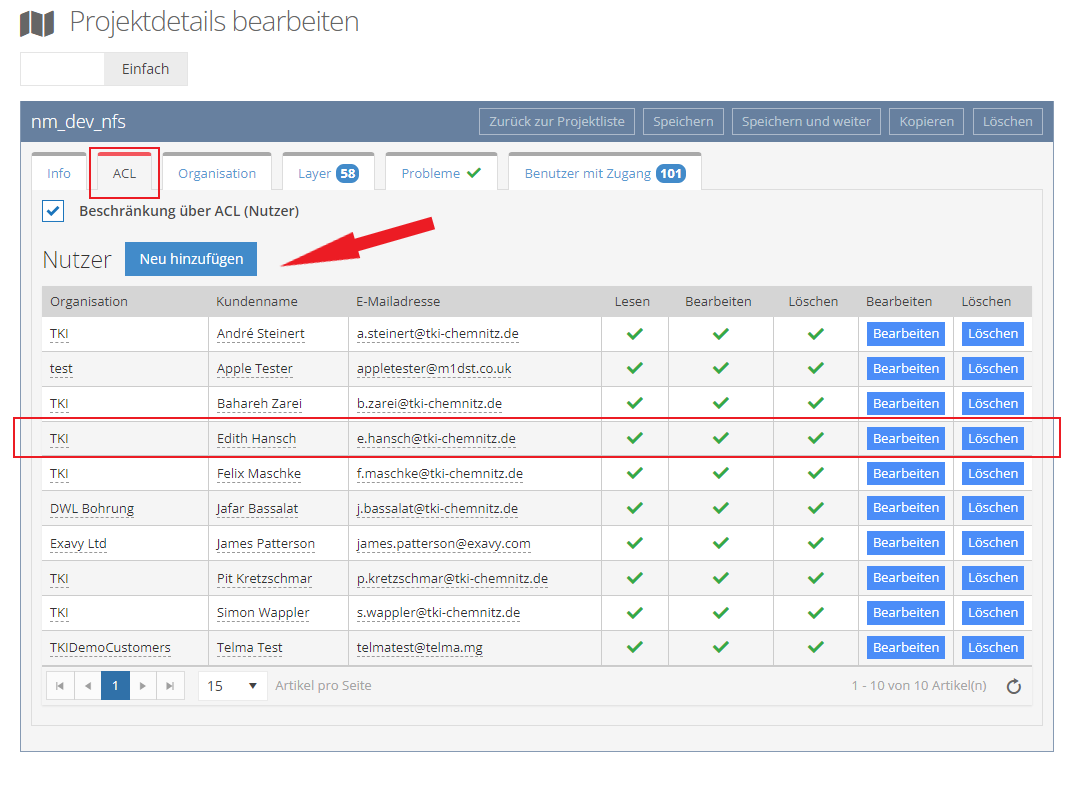This screenshot has height=791, width=1073.
Task: Click Lesen checkmark for André Steinert
Action: coord(634,334)
